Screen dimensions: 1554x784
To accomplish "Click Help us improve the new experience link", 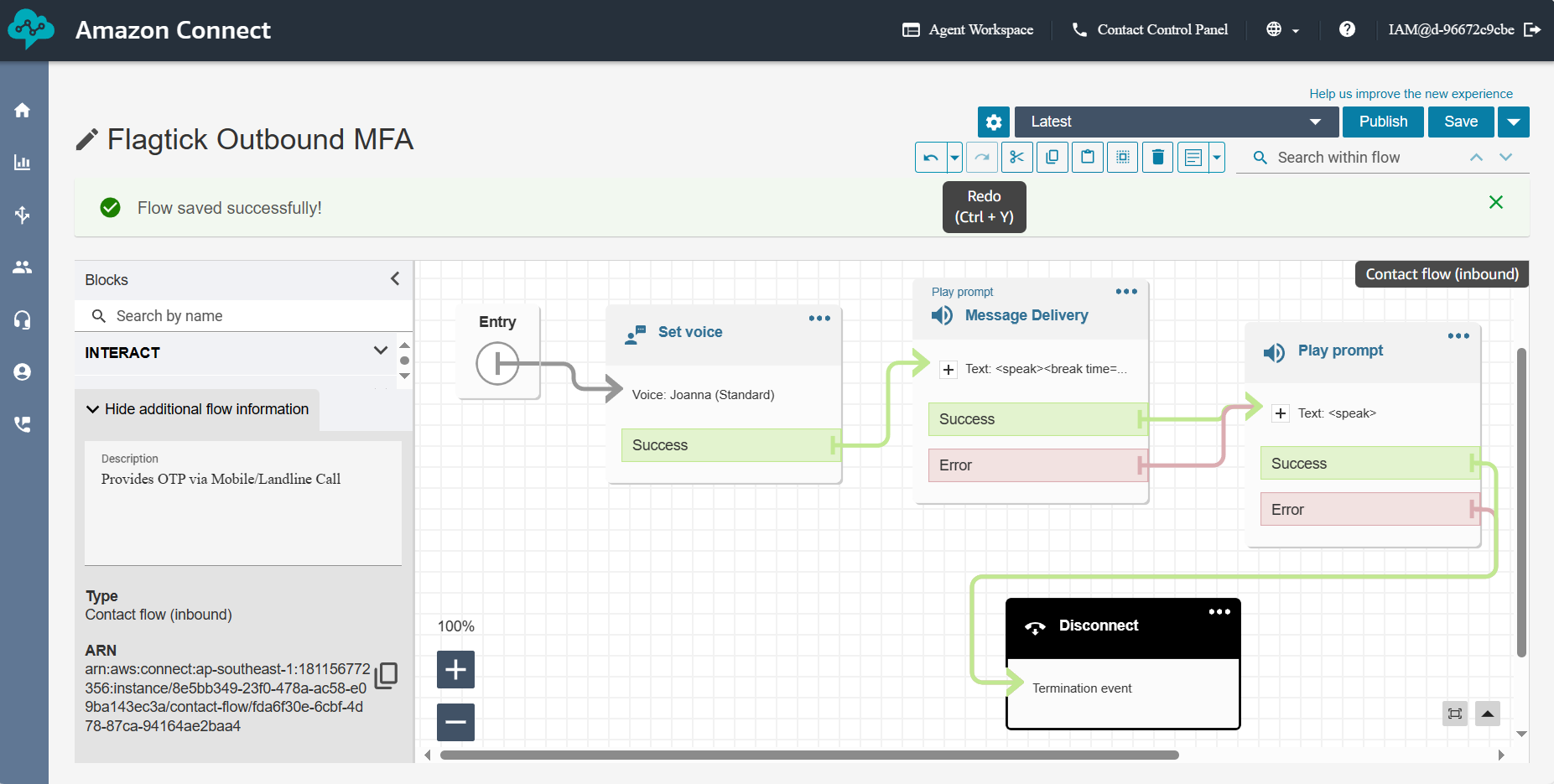I will click(x=1411, y=94).
